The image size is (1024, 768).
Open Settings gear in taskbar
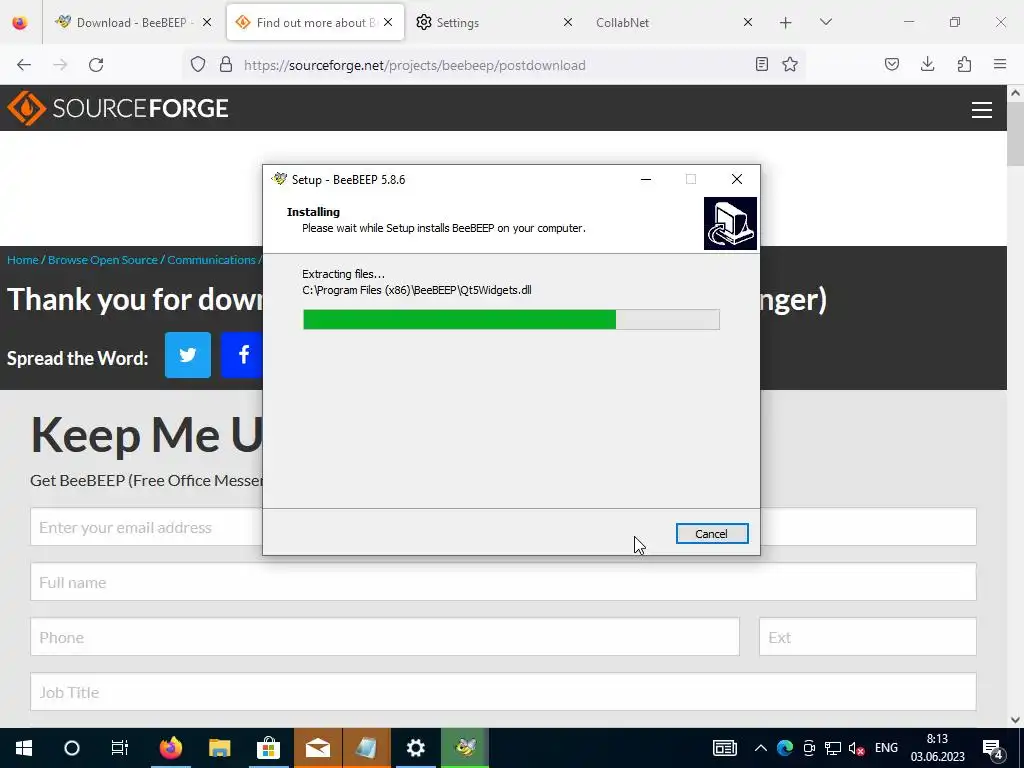[x=415, y=748]
